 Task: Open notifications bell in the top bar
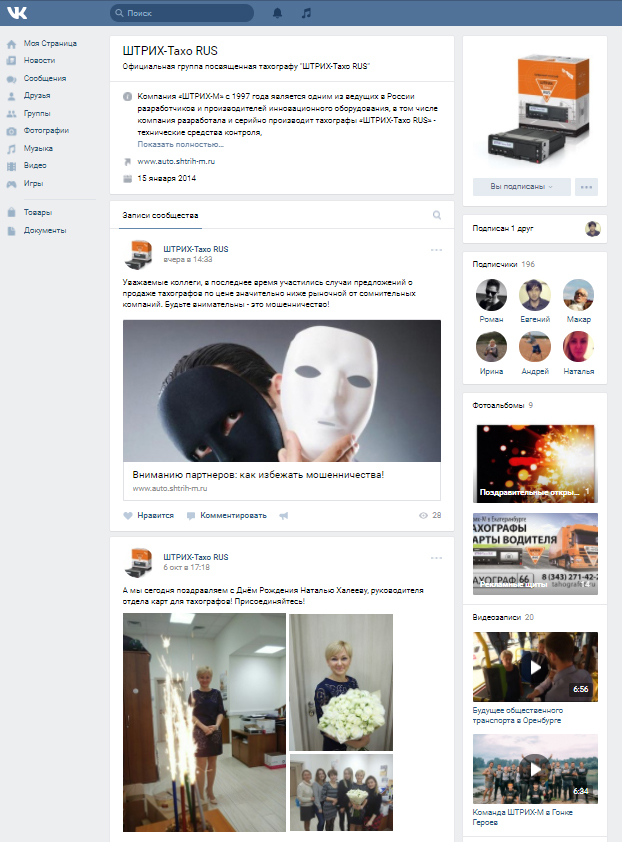tap(277, 13)
